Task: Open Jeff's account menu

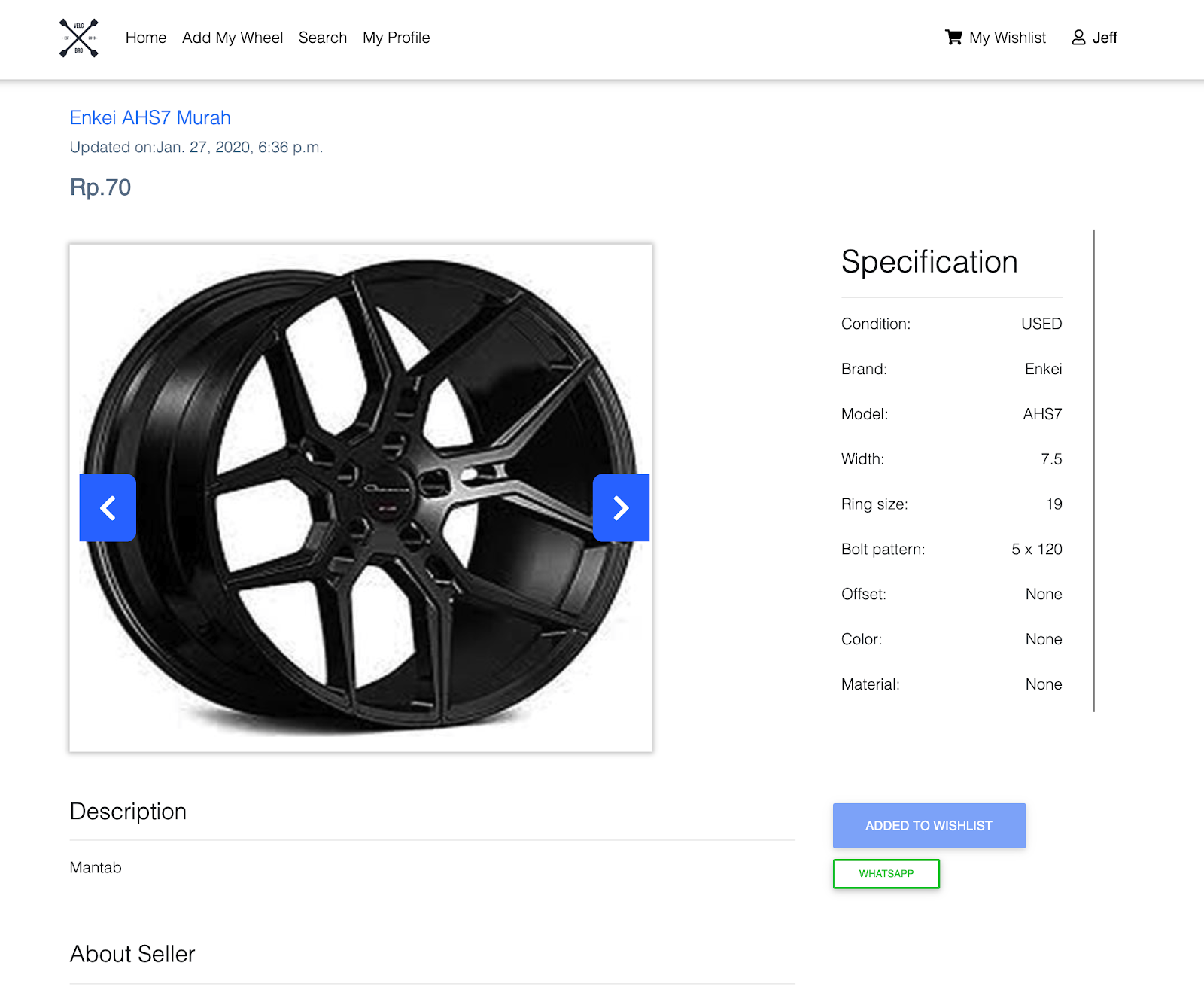Action: tap(1095, 38)
